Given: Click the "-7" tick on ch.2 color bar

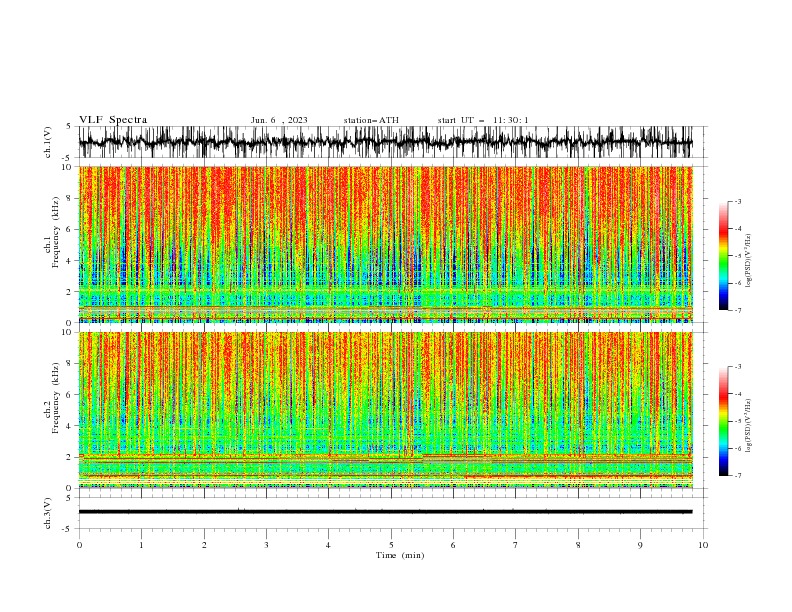Looking at the screenshot, I should 738,476.
